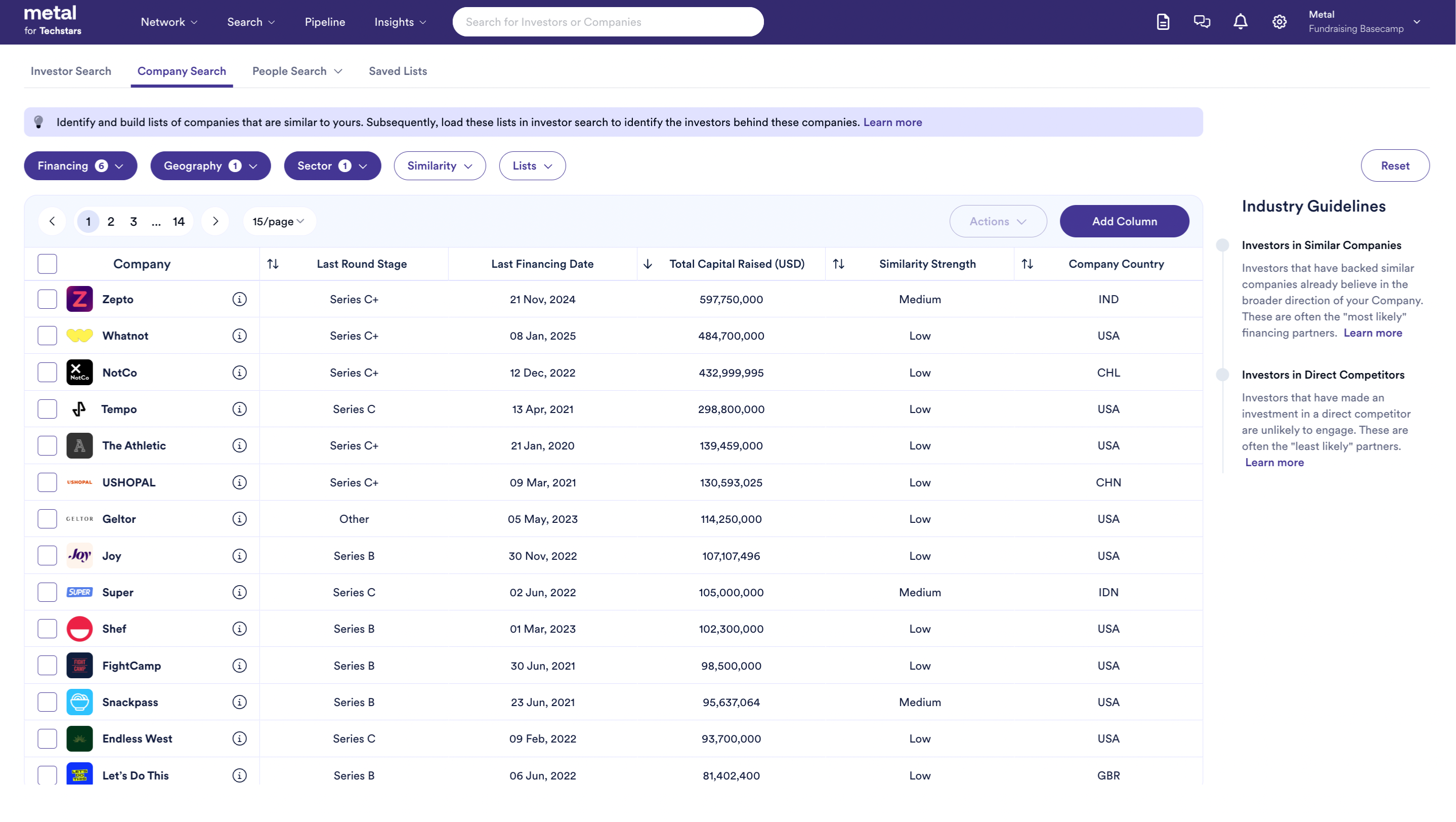Screen dimensions: 1456x822
Task: Open the 15/page size dropdown
Action: coord(278,222)
